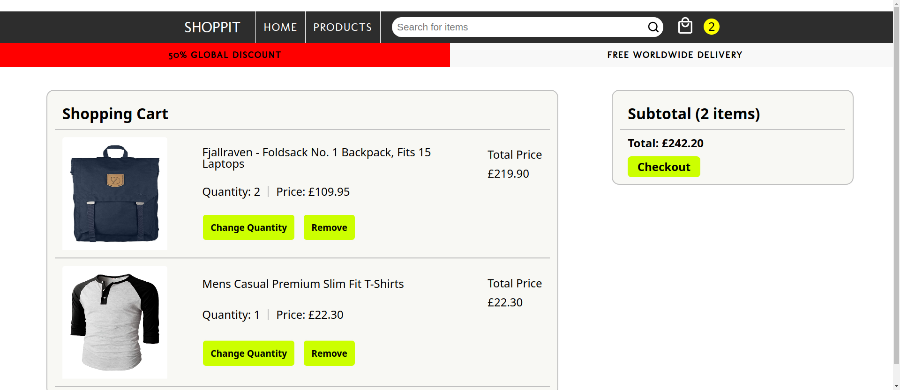Click the red 50% Global Discount banner

click(x=225, y=55)
